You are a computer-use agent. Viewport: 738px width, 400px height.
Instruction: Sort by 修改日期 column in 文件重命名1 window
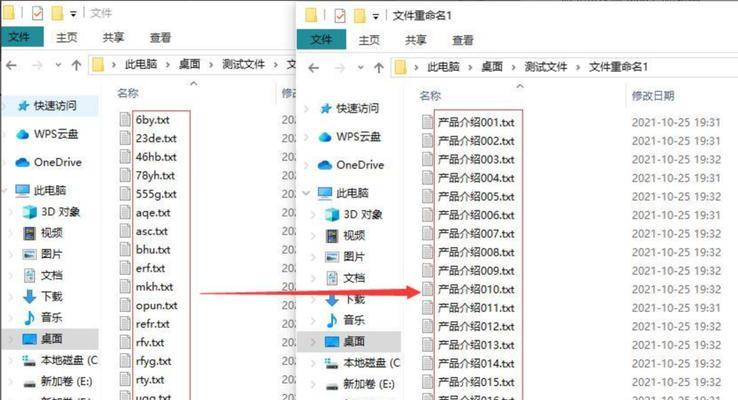653,96
